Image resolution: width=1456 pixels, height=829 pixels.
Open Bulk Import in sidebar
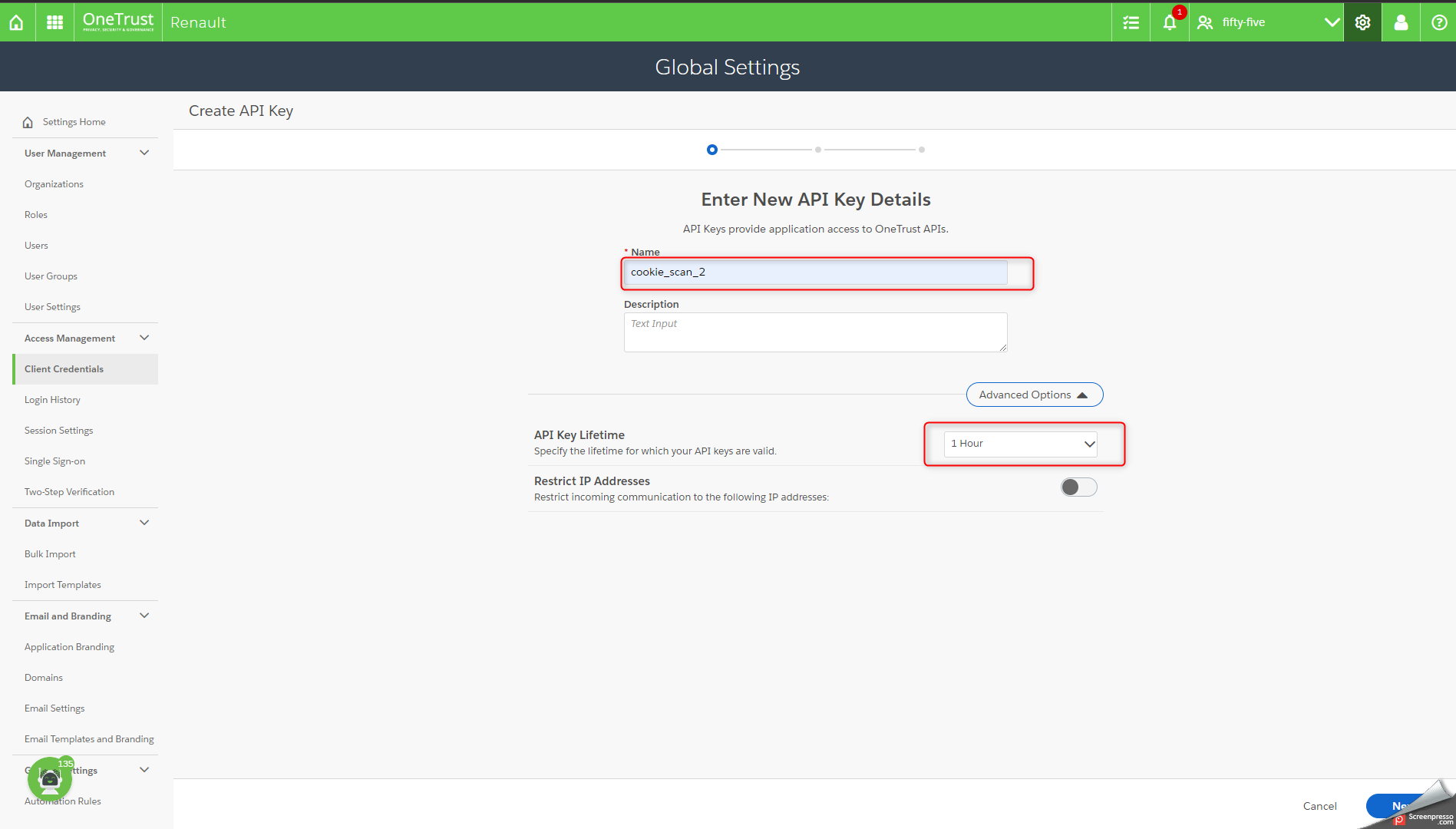[50, 554]
